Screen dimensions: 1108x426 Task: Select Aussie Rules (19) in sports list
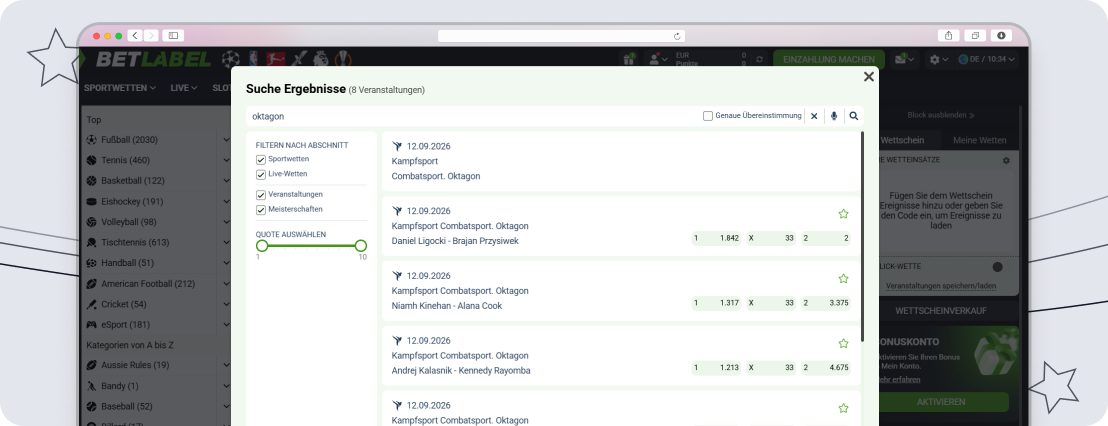pyautogui.click(x=135, y=366)
